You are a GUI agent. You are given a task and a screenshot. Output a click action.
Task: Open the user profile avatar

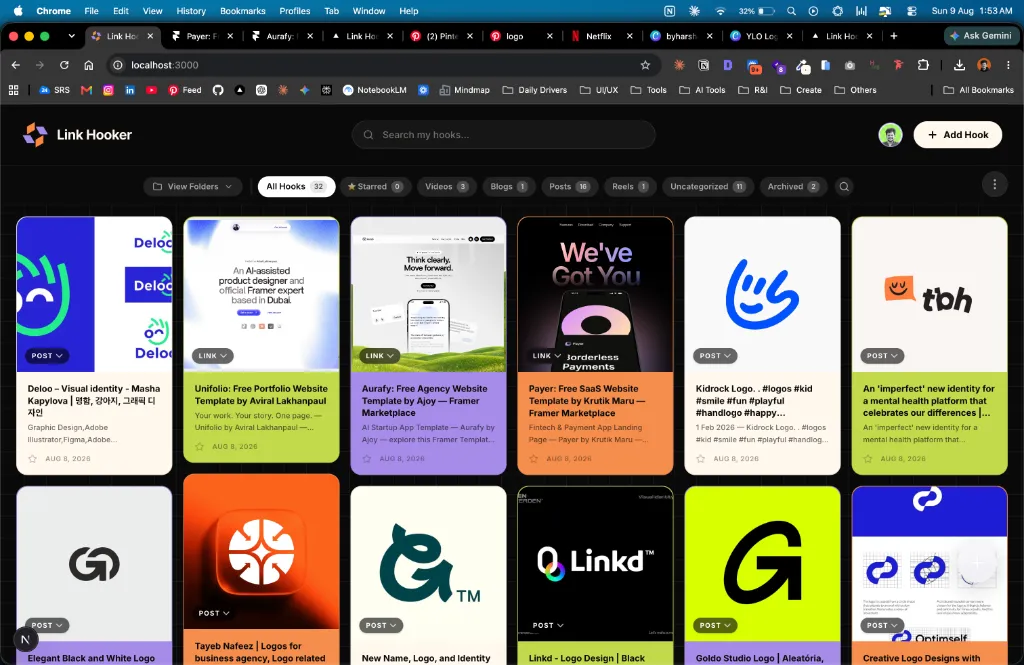pyautogui.click(x=890, y=135)
